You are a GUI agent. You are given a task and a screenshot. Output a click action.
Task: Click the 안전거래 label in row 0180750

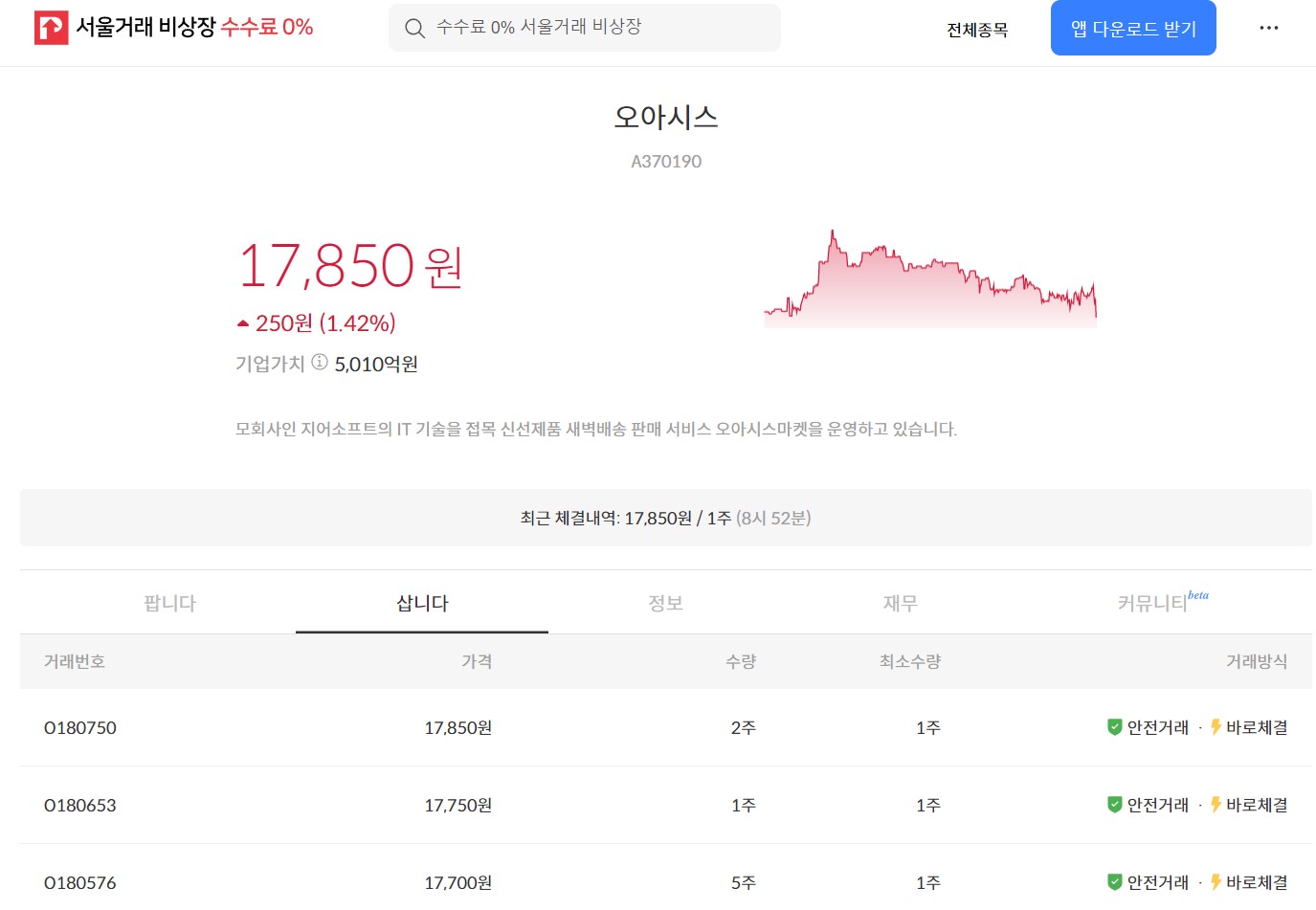[1158, 727]
